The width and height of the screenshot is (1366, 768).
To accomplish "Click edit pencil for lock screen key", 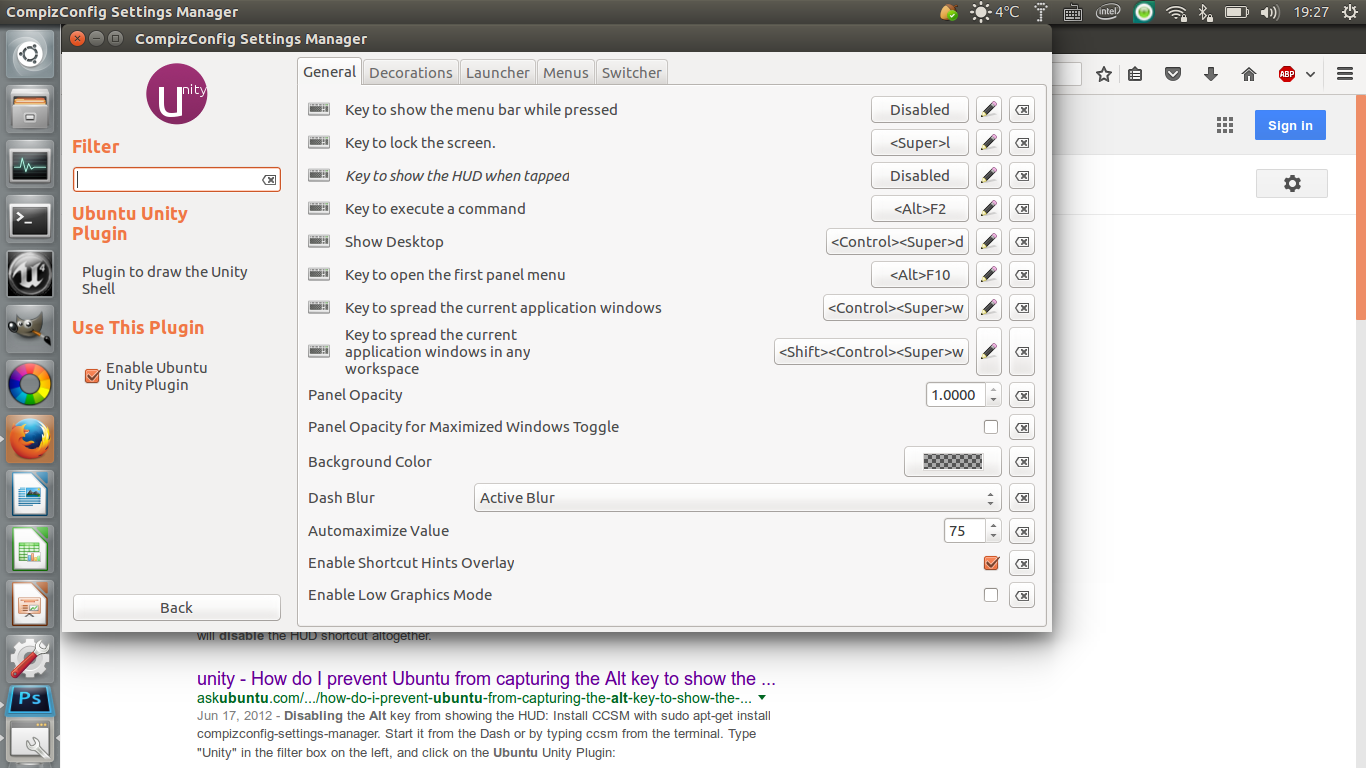I will pyautogui.click(x=988, y=143).
